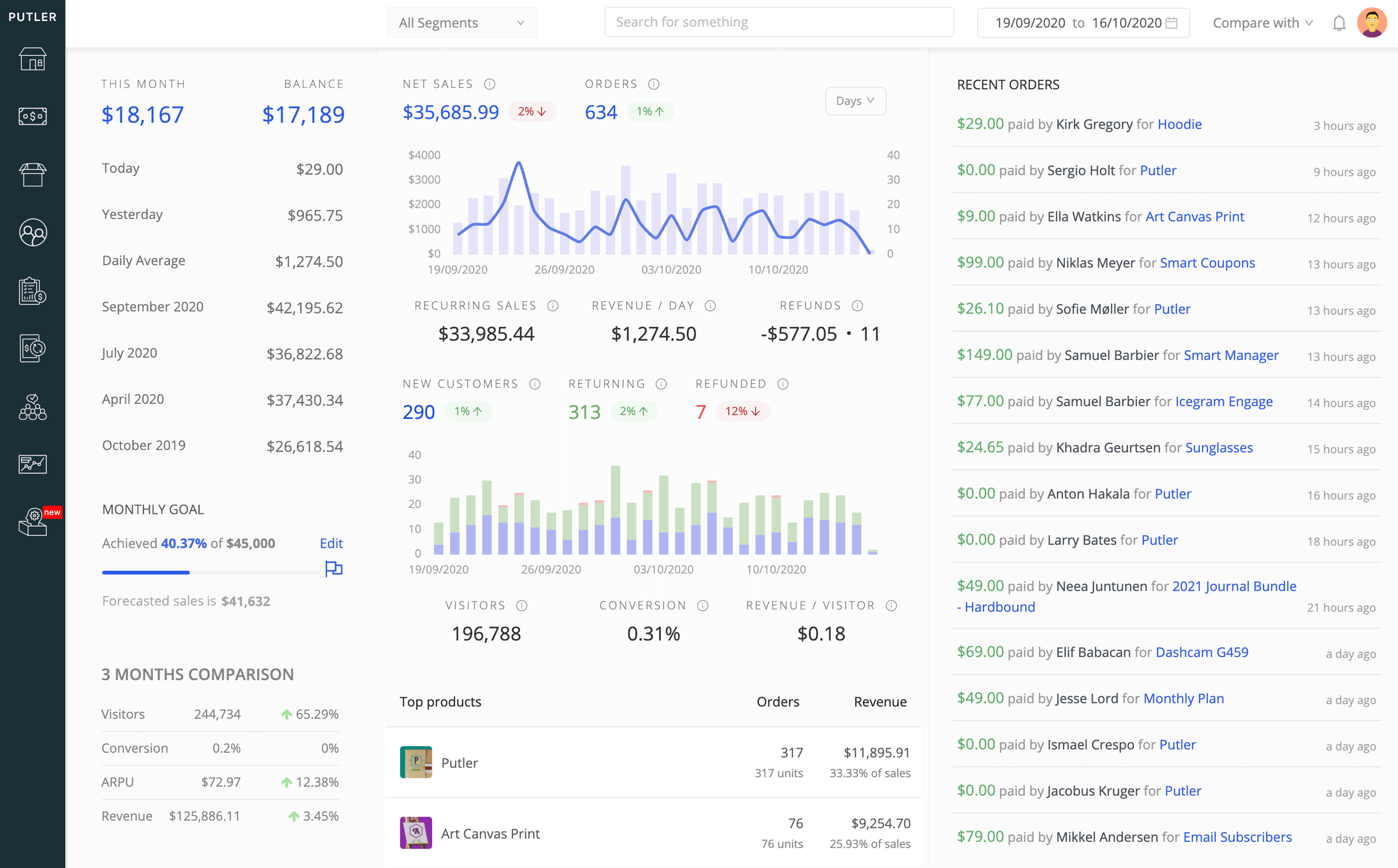This screenshot has height=868, width=1398.
Task: Expand the All Segments dropdown
Action: [462, 23]
